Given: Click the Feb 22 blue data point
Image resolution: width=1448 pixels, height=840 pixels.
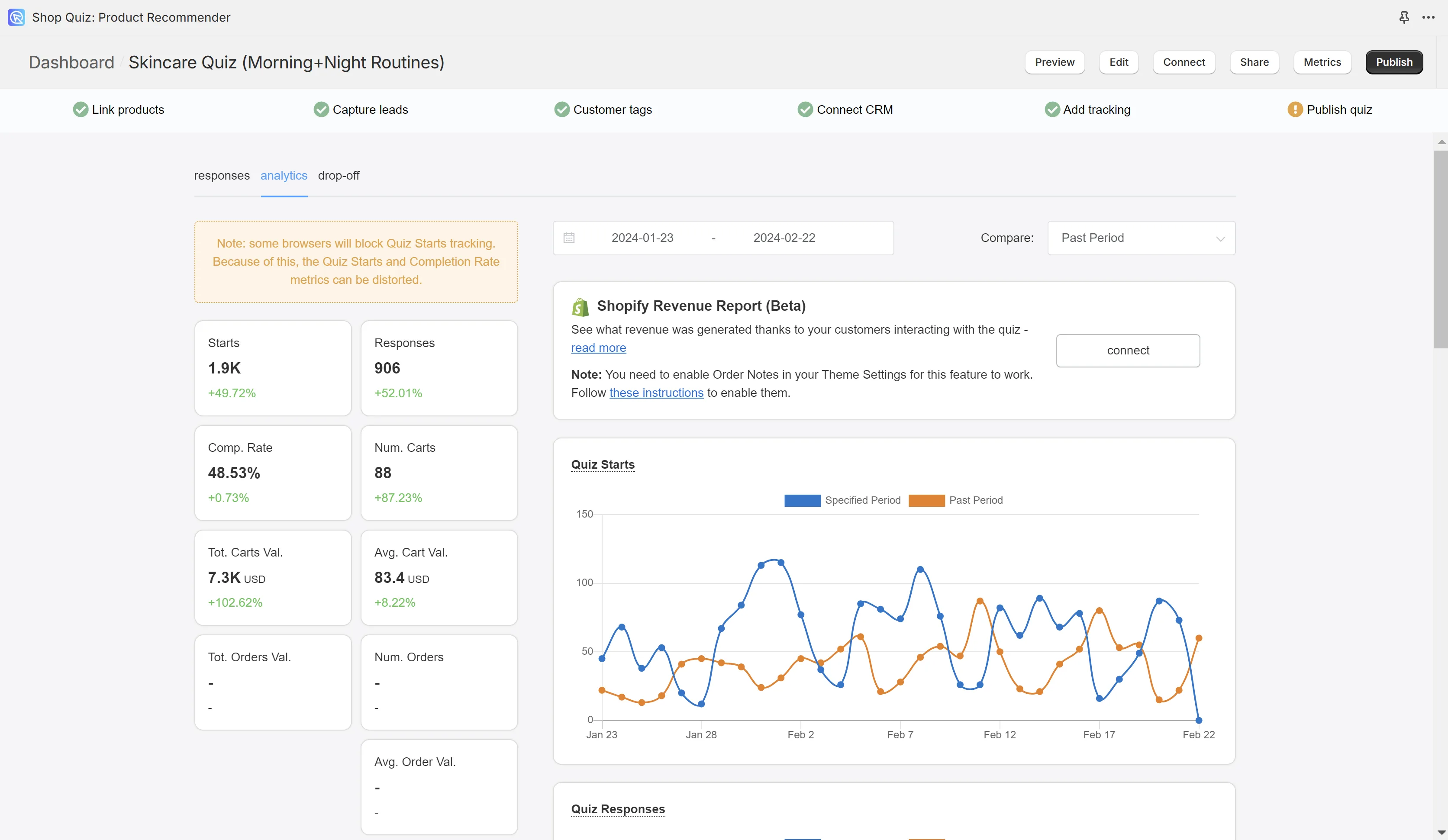Looking at the screenshot, I should [1199, 720].
